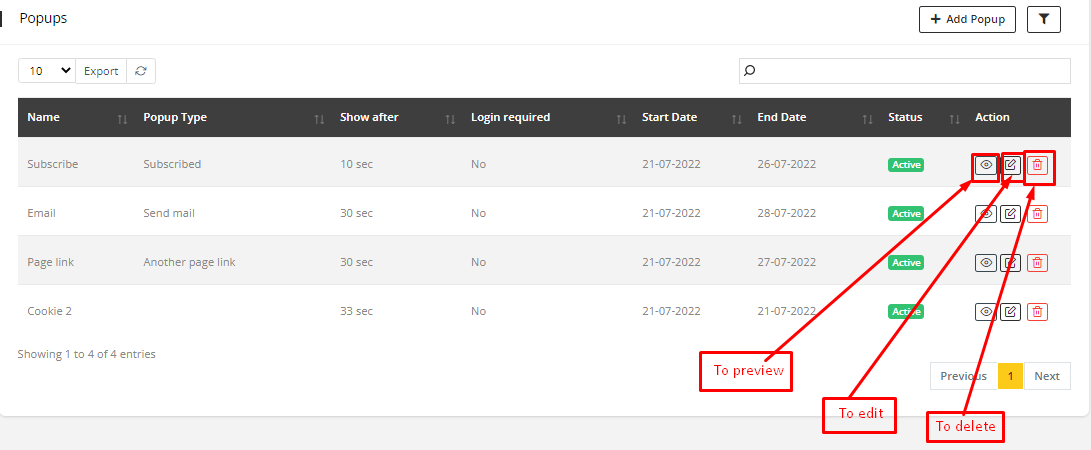Export the popups list

101,71
